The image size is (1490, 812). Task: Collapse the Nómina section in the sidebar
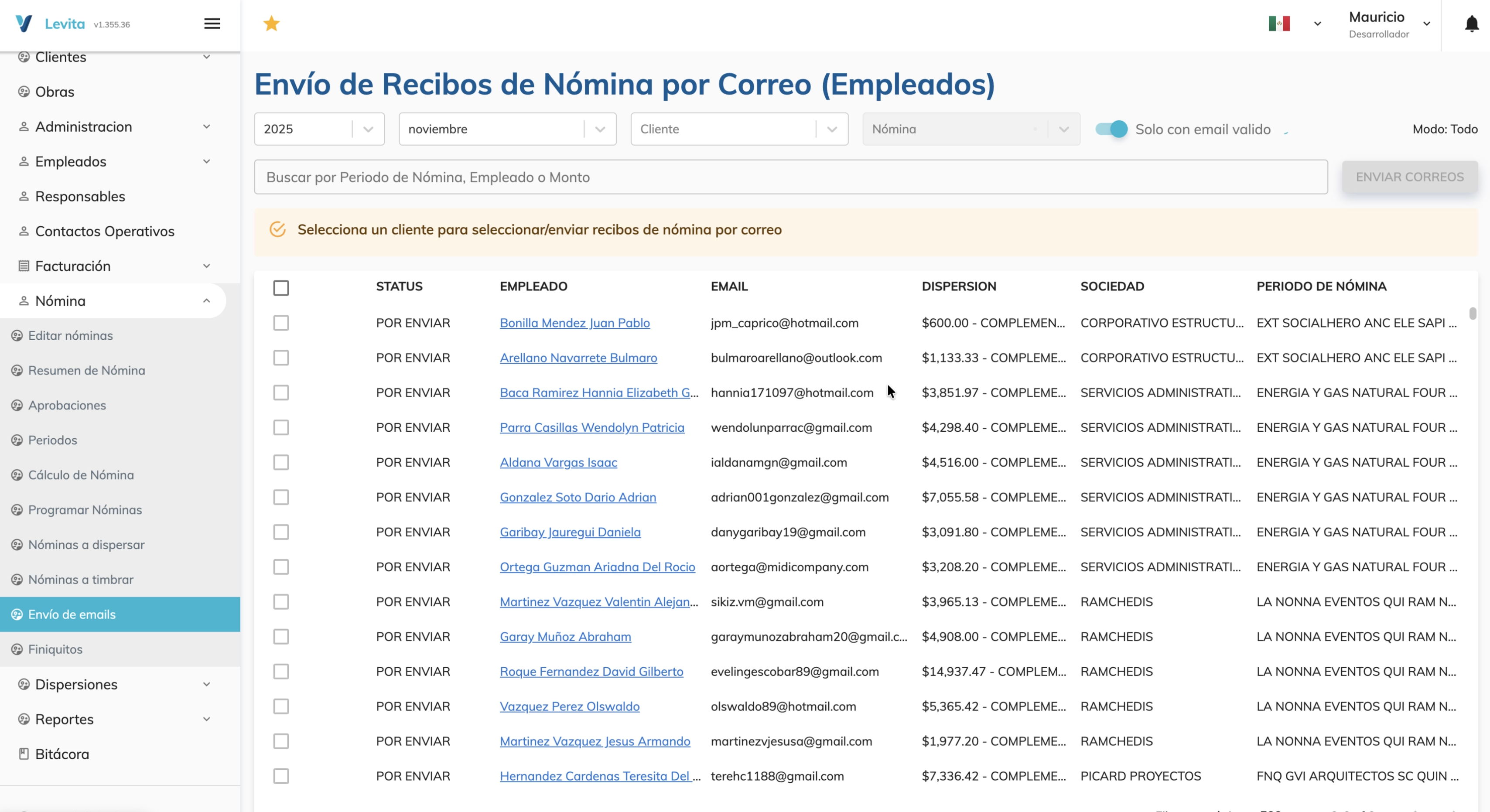(x=206, y=300)
